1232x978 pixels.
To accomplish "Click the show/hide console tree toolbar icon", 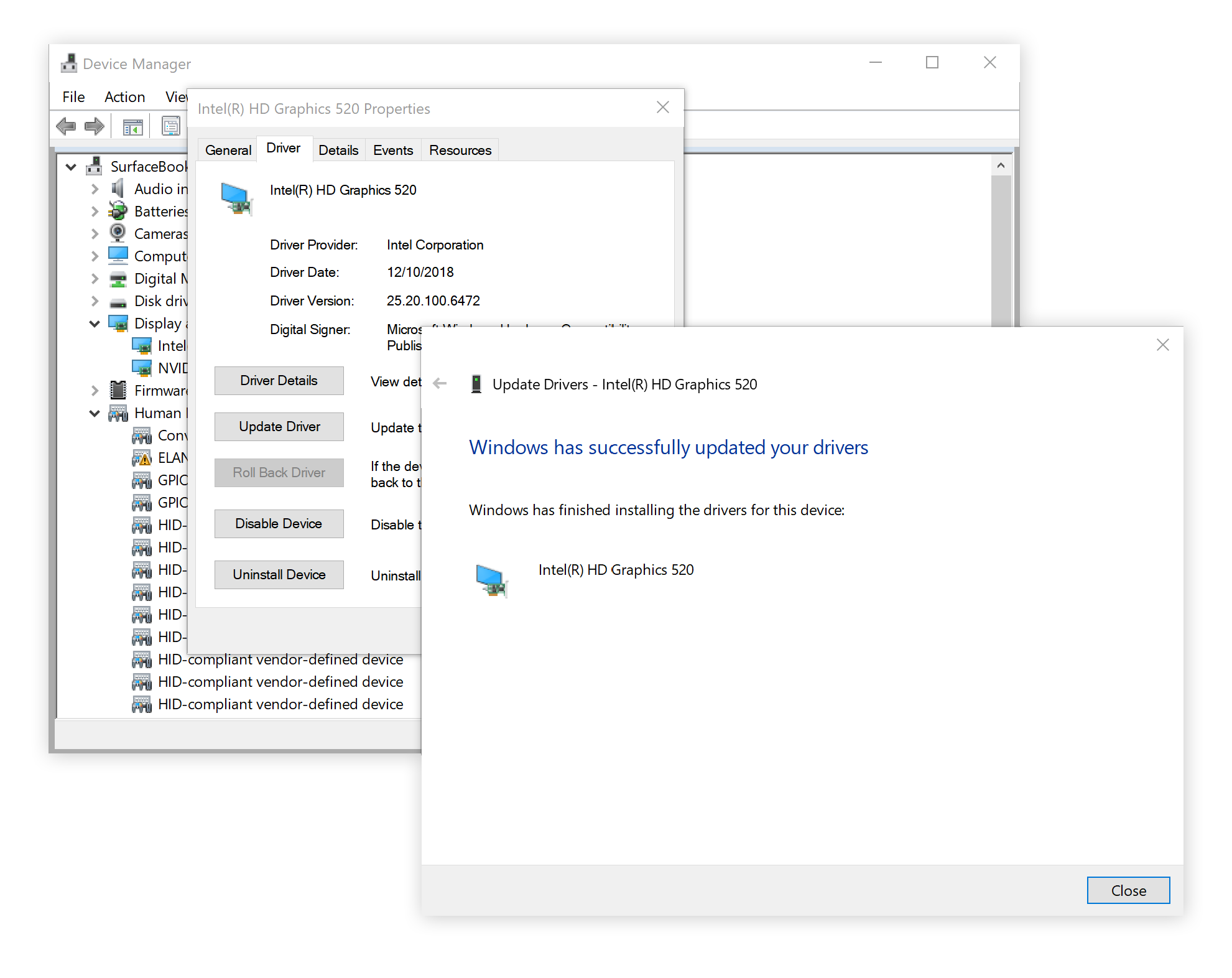I will pos(132,127).
